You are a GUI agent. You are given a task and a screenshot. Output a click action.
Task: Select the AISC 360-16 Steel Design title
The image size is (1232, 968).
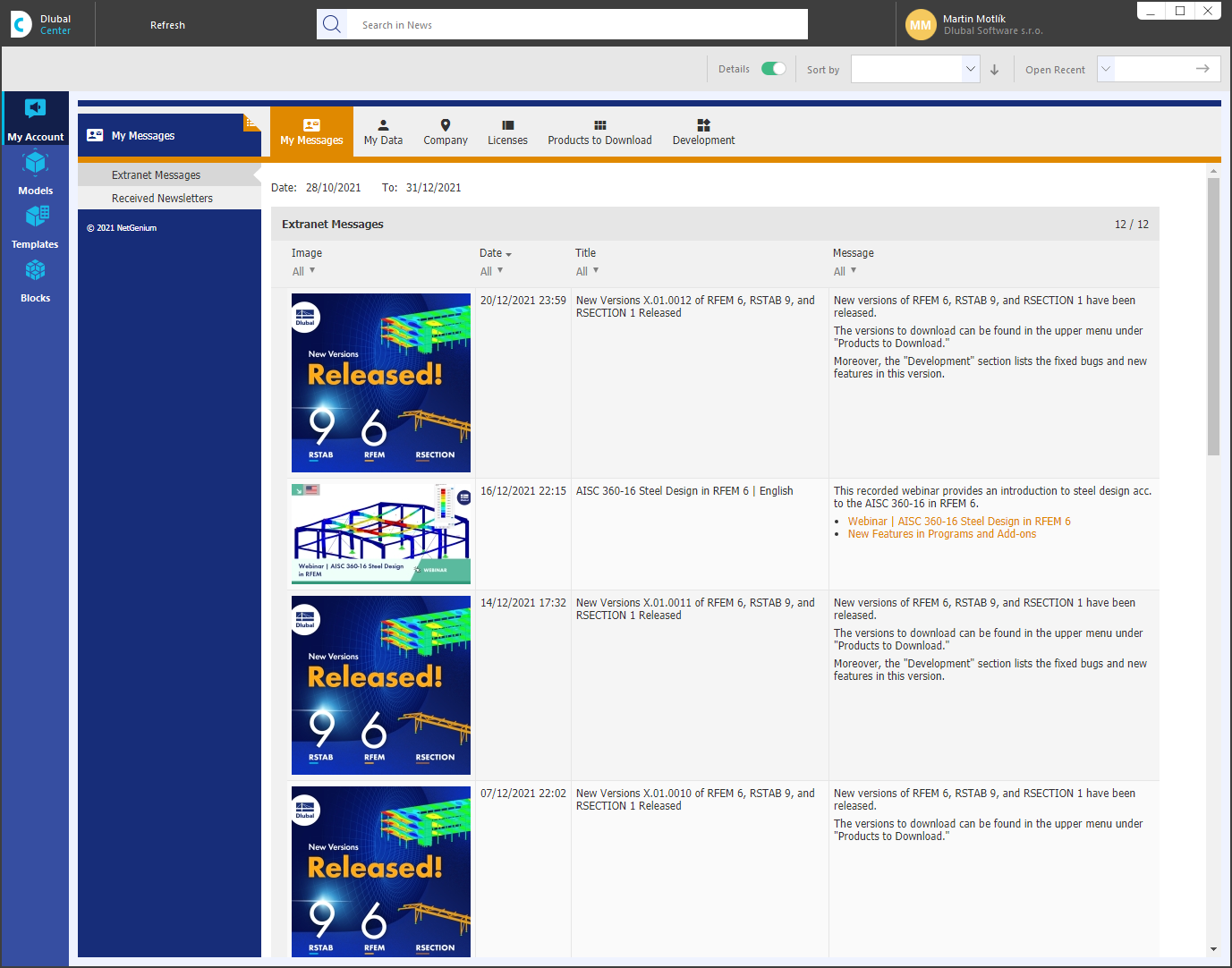click(x=684, y=491)
